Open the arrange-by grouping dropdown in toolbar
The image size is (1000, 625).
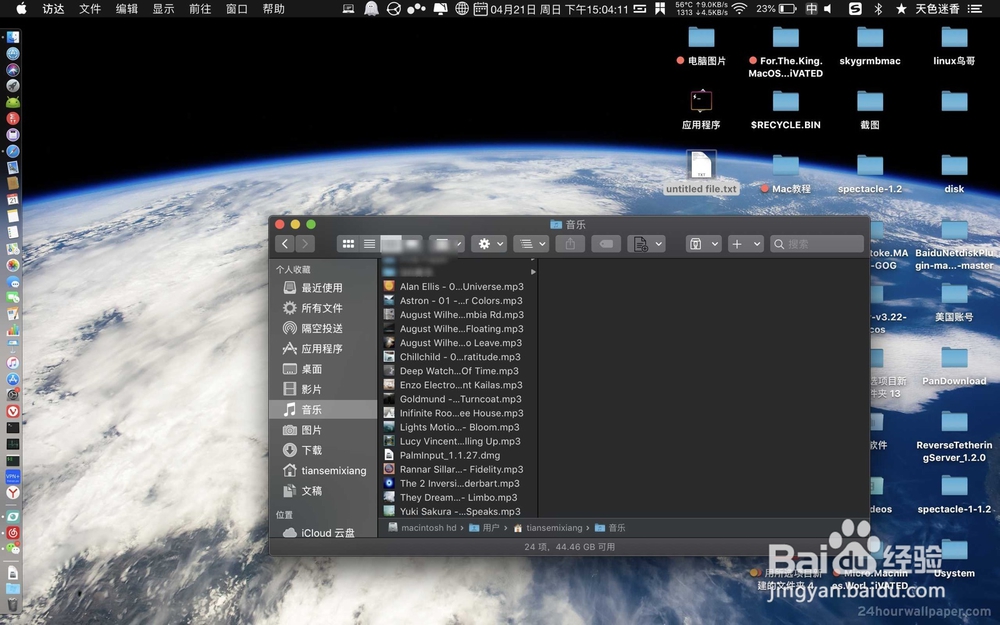pyautogui.click(x=531, y=244)
